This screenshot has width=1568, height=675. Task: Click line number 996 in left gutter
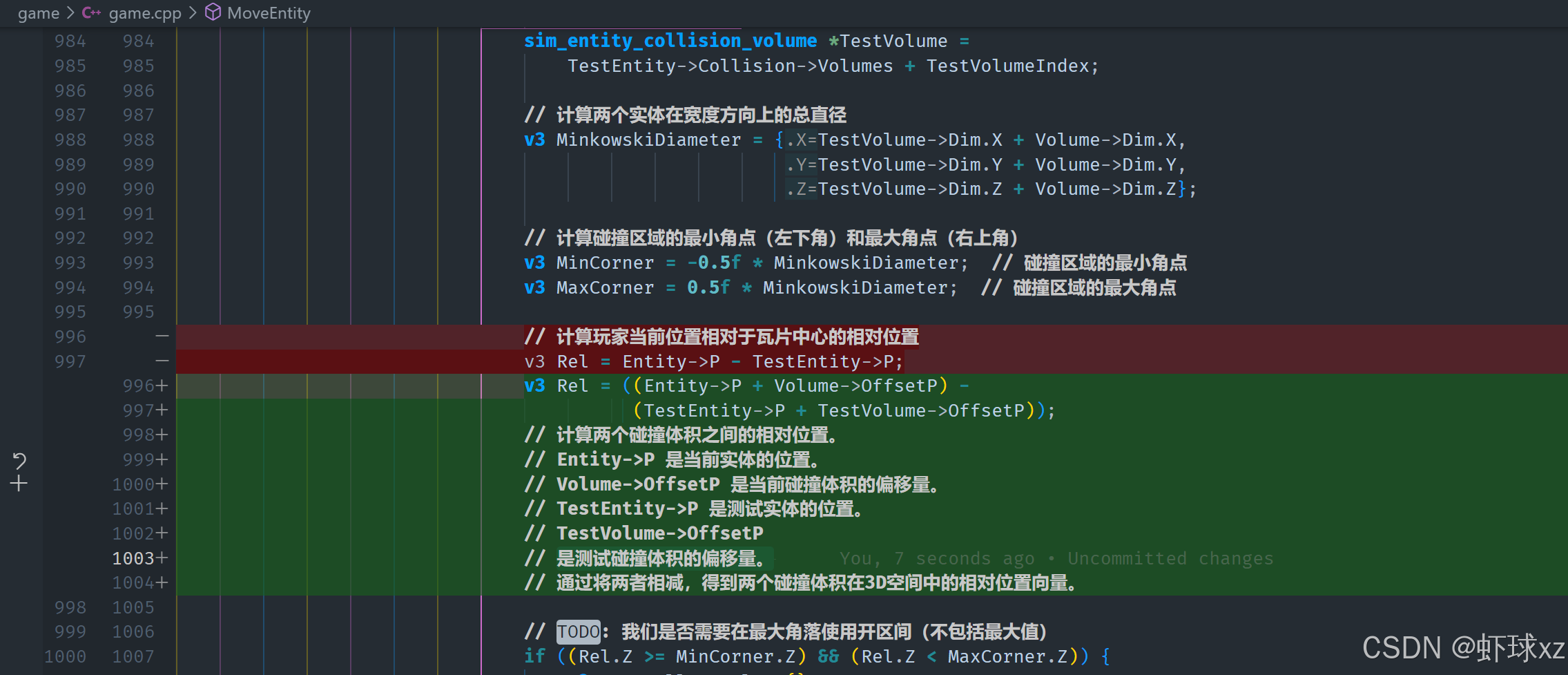pyautogui.click(x=70, y=336)
